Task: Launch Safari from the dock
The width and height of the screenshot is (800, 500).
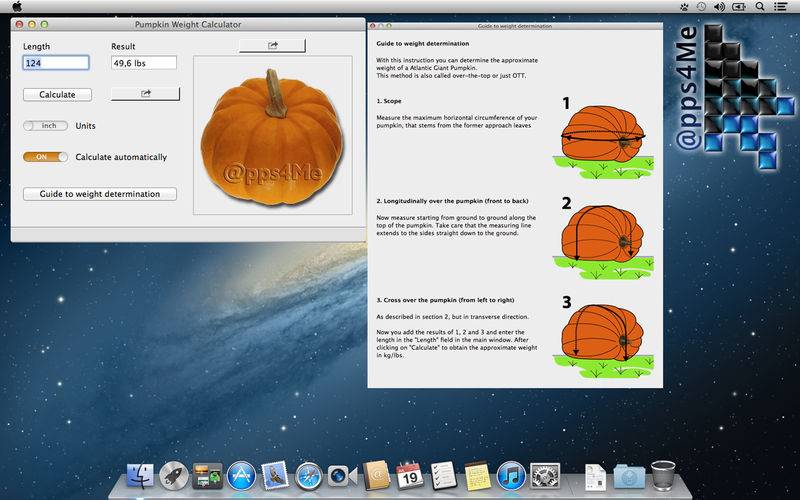Action: 308,476
